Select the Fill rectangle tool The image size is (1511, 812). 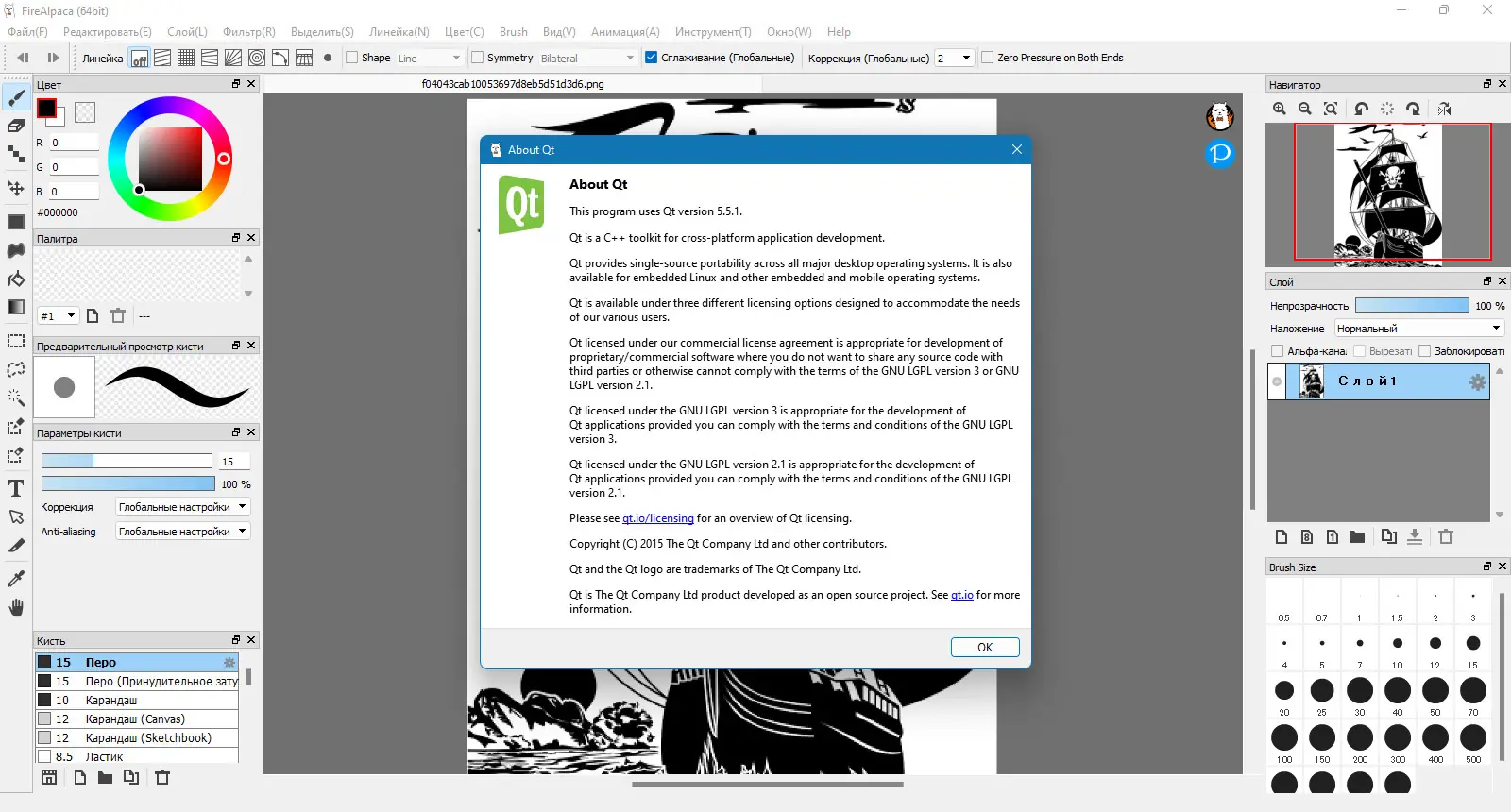click(16, 222)
